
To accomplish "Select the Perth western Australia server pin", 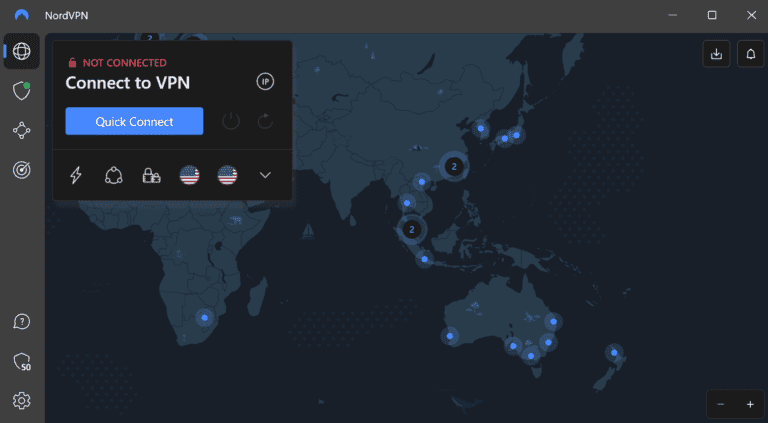I will click(450, 336).
